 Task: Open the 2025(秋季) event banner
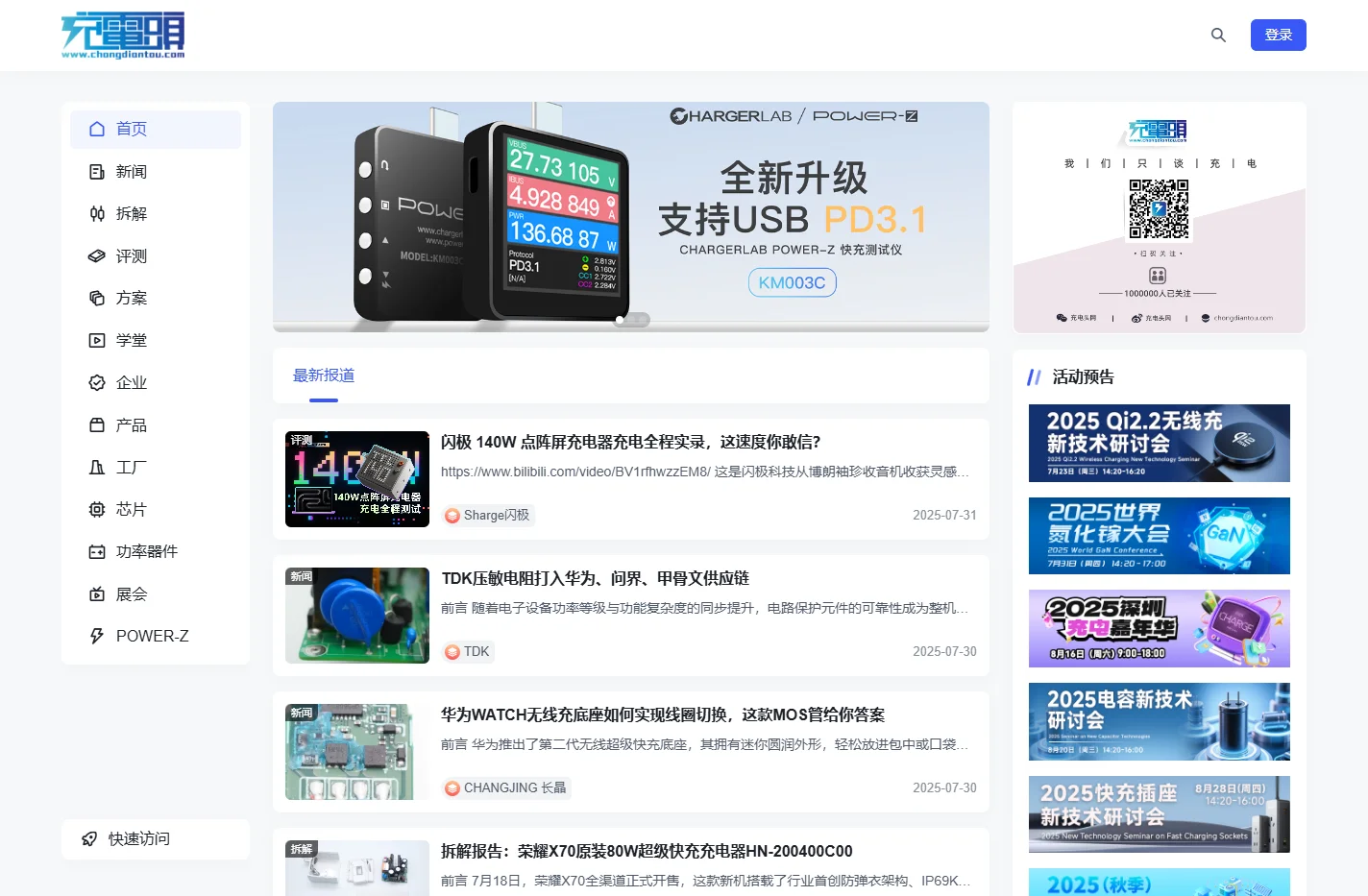1160,883
